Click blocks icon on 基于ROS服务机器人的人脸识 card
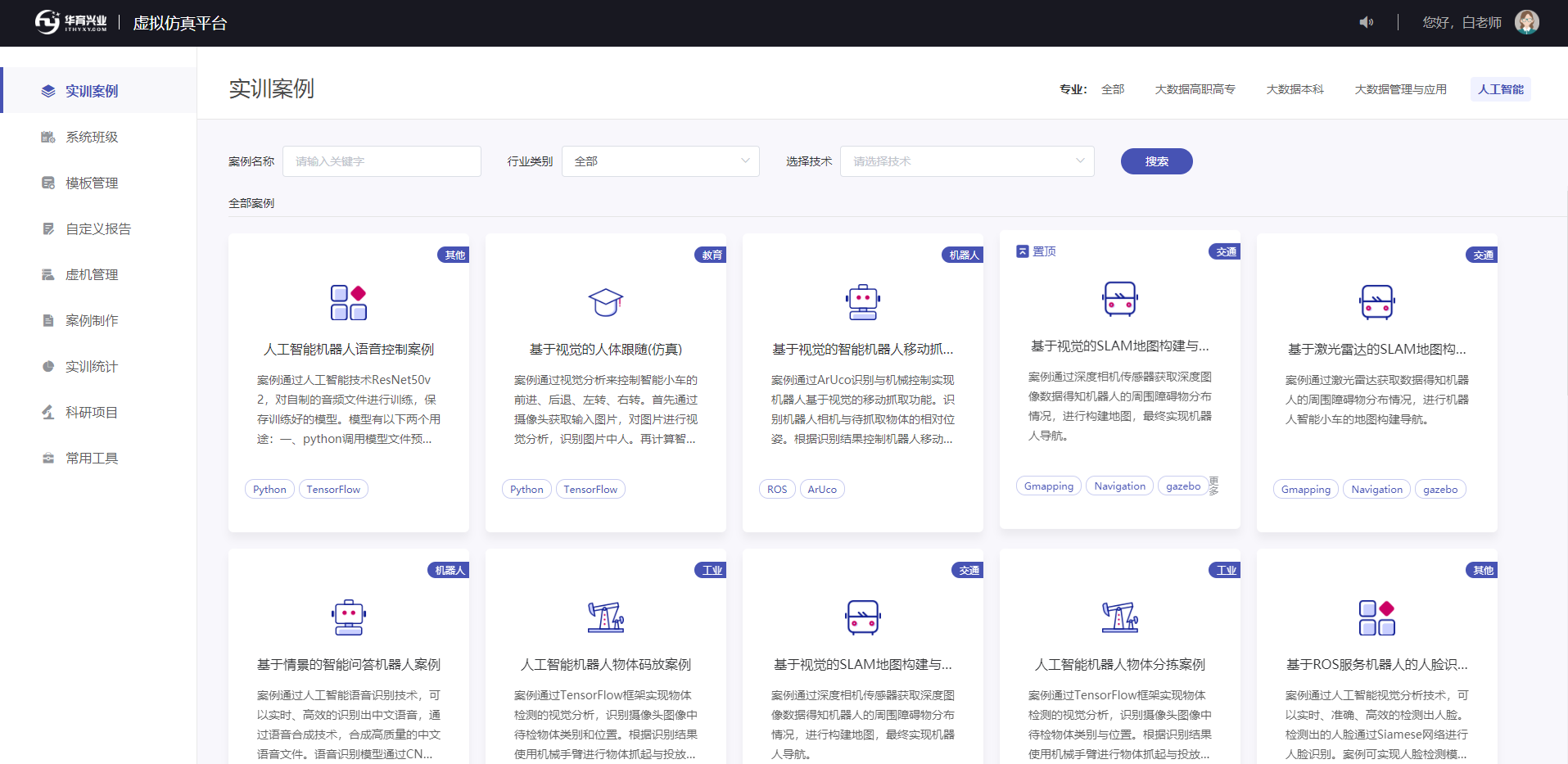Viewport: 1568px width, 764px height. pos(1377,617)
